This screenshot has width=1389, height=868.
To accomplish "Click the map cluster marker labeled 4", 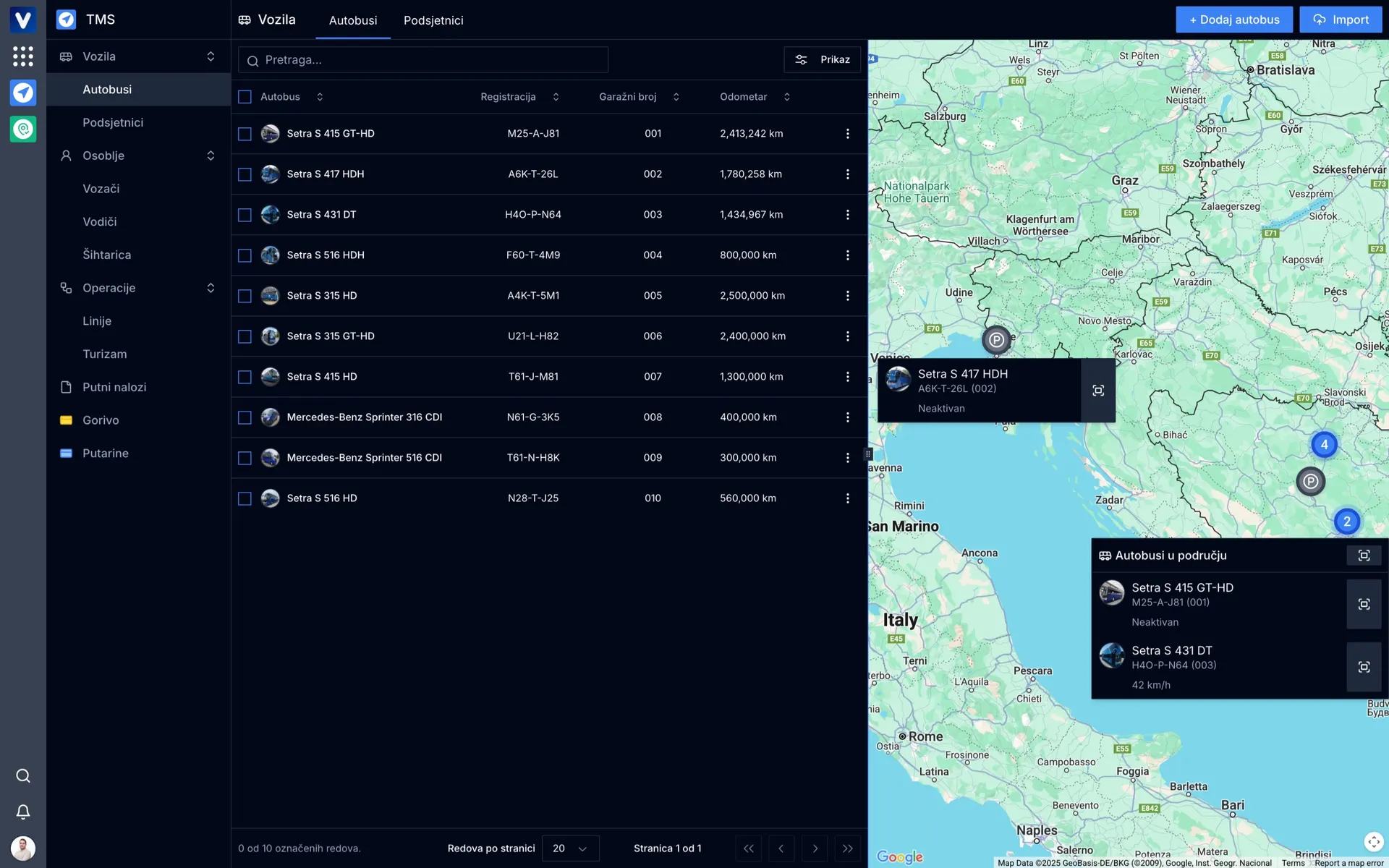I will coord(1324,444).
